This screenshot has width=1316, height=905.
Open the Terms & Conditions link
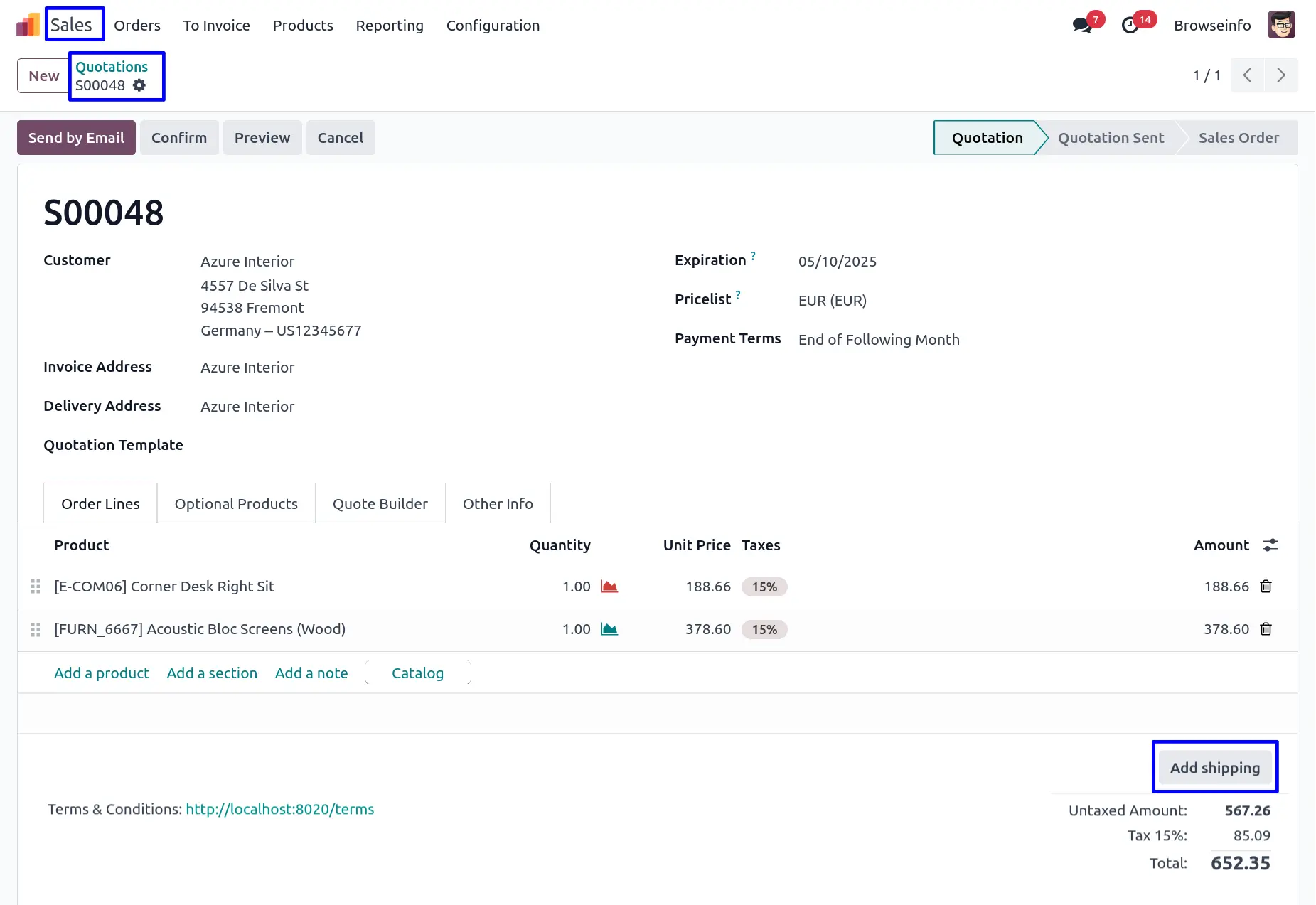pos(279,809)
